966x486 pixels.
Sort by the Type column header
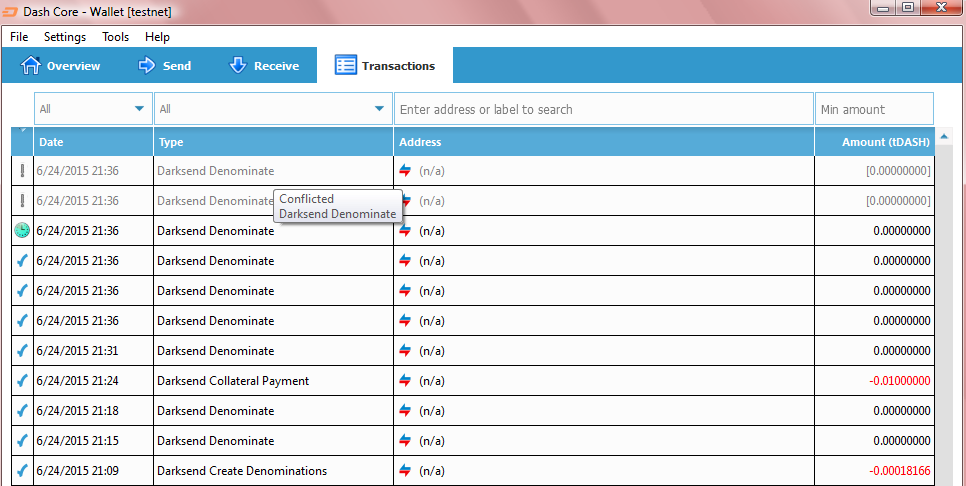[x=274, y=142]
